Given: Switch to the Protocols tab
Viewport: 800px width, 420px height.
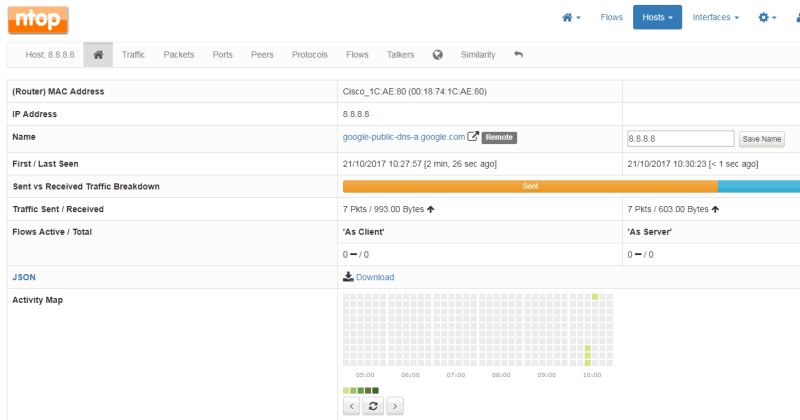Looking at the screenshot, I should pyautogui.click(x=310, y=55).
